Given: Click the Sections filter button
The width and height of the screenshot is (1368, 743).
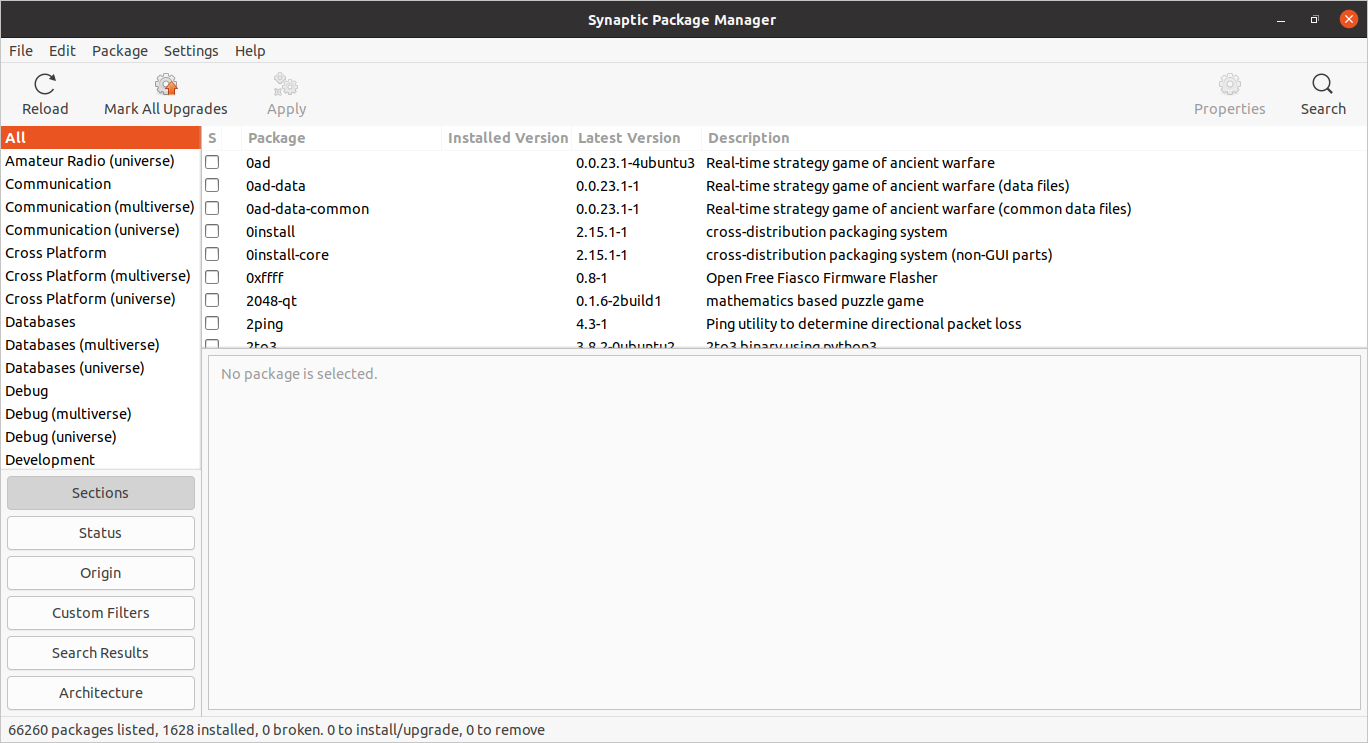Looking at the screenshot, I should [x=101, y=493].
